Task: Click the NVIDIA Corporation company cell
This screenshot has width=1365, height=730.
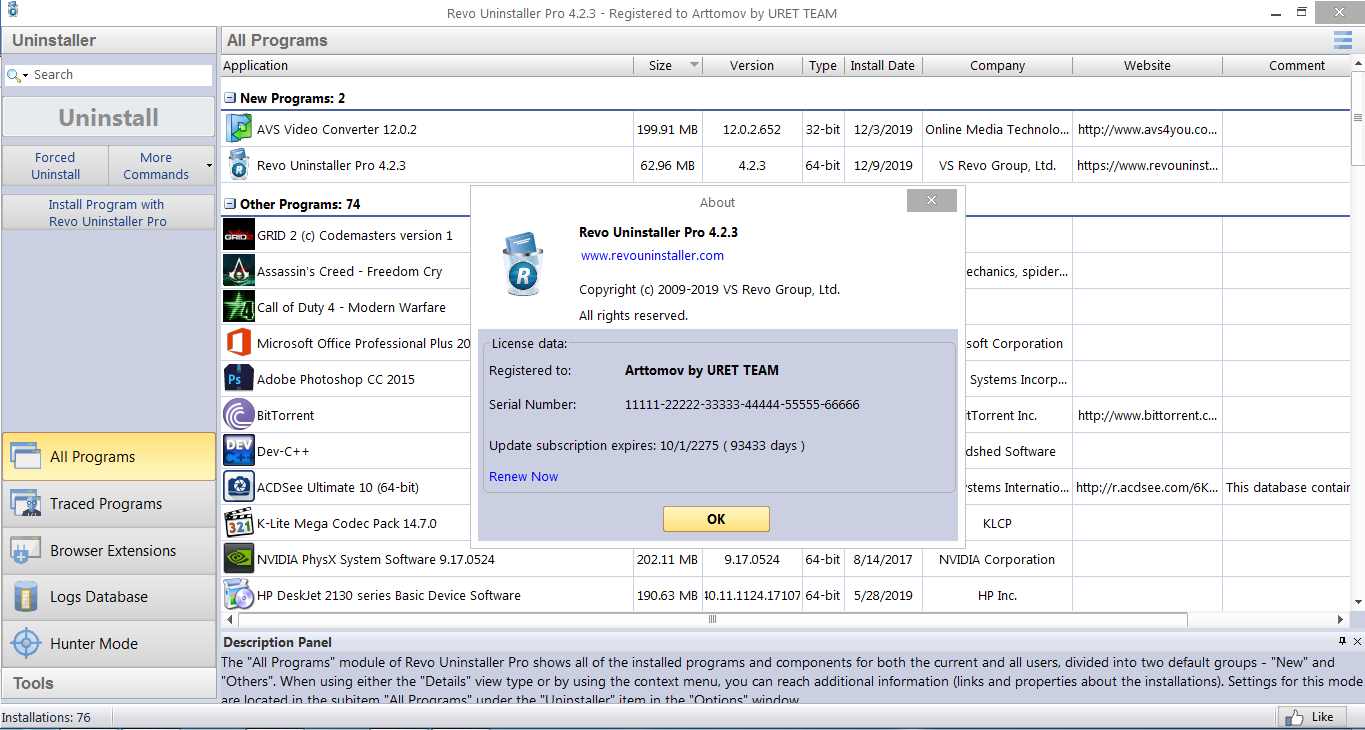Action: click(997, 559)
